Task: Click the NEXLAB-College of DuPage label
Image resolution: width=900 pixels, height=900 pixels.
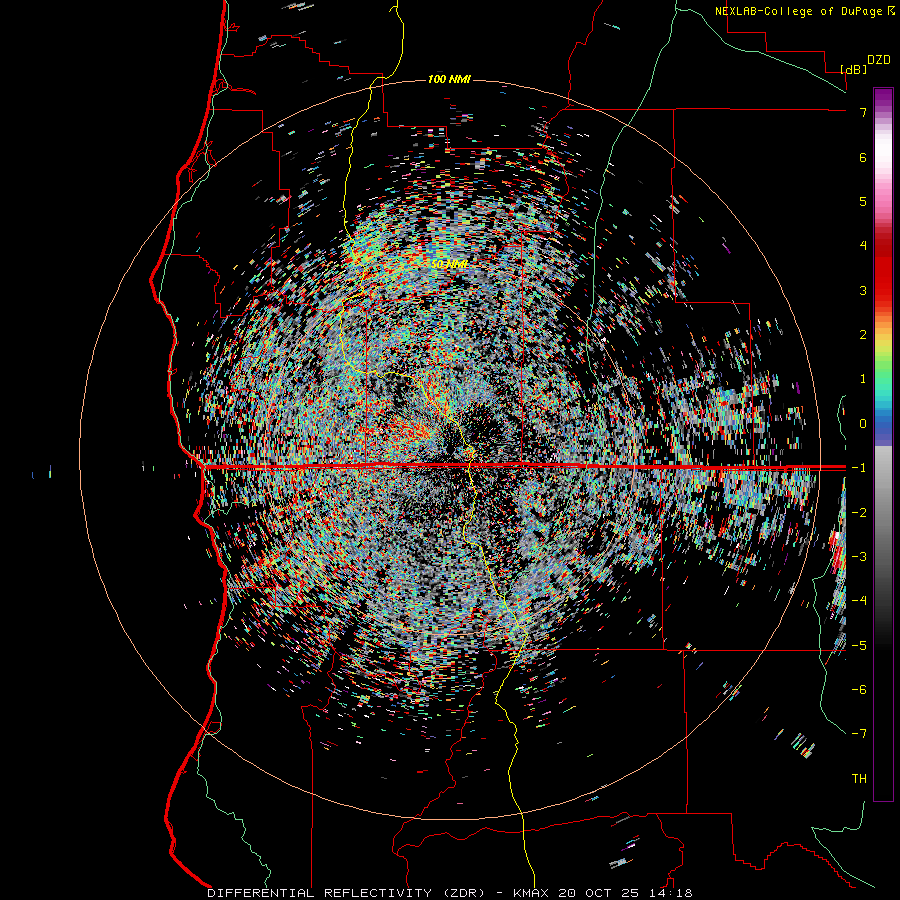Action: pos(798,11)
